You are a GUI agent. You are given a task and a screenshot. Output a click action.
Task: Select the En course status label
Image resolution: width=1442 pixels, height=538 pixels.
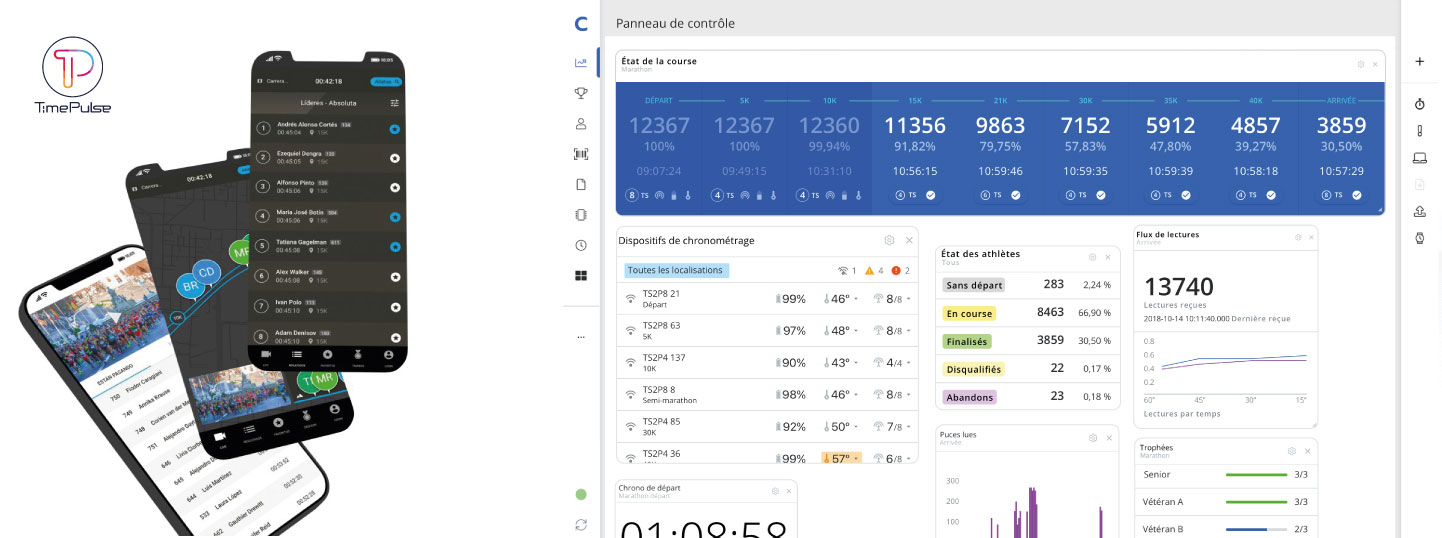969,313
